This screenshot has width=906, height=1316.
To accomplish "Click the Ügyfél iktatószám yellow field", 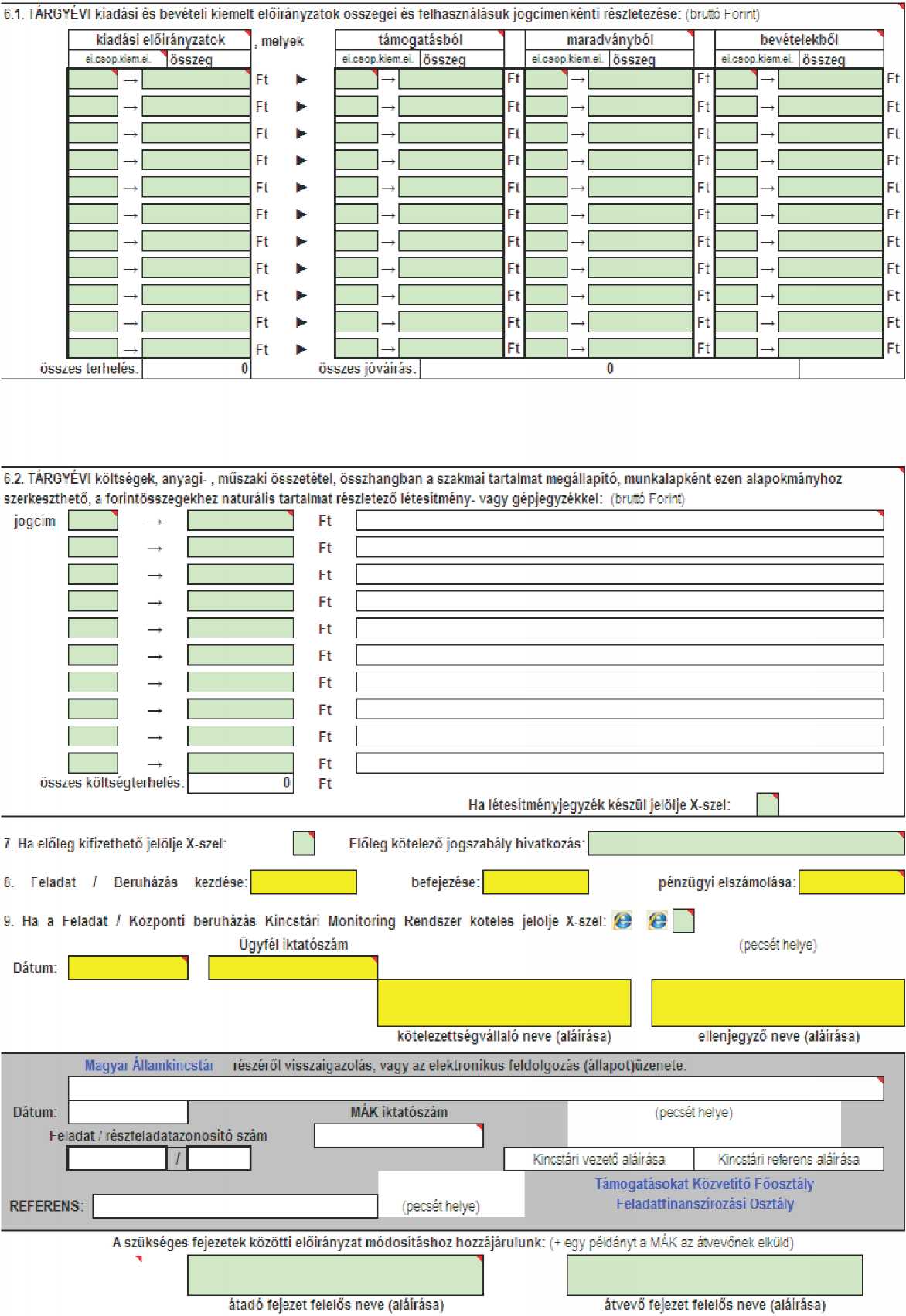I will (x=293, y=967).
